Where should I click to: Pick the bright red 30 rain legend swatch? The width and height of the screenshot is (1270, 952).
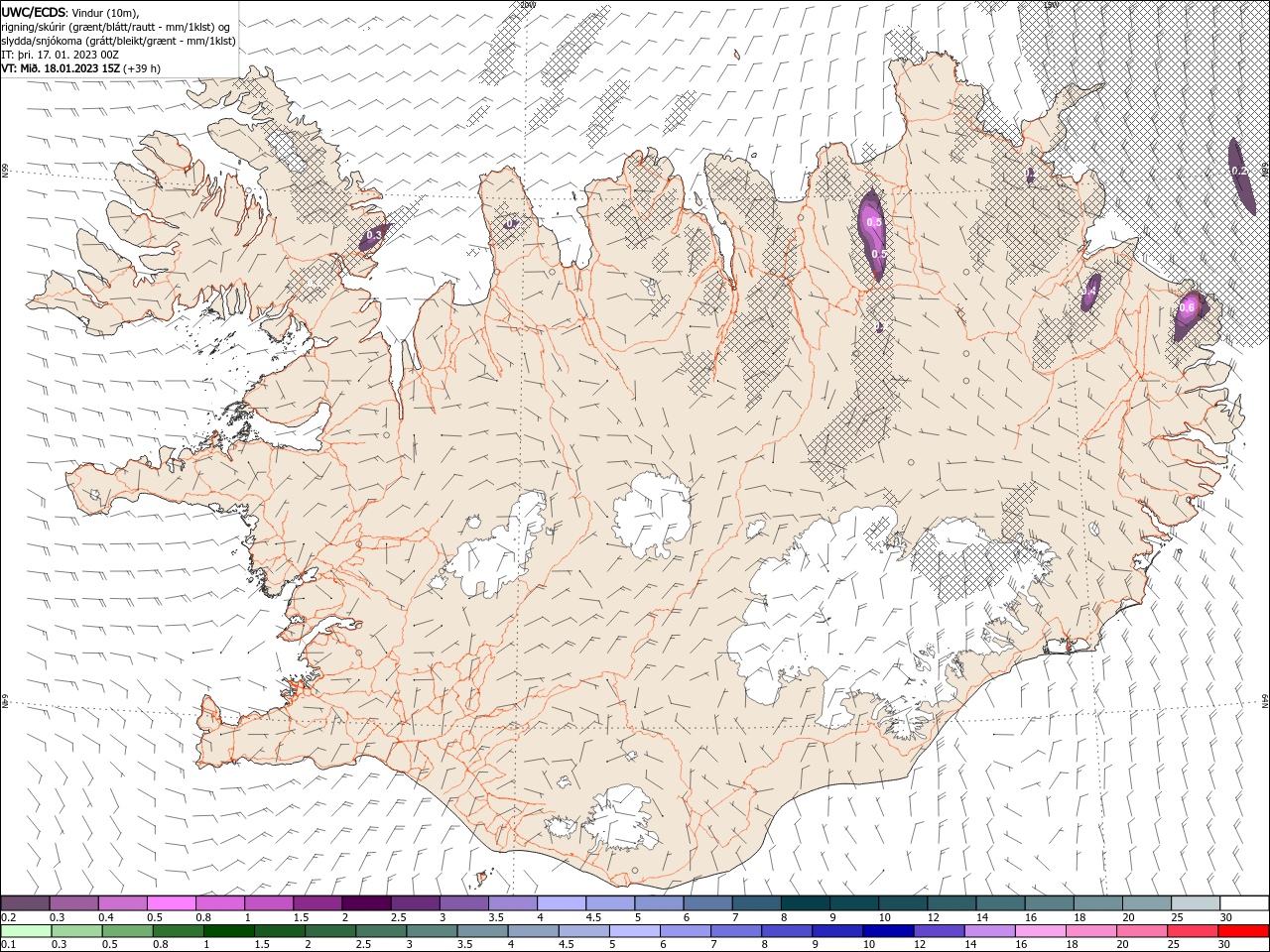pos(1242,931)
